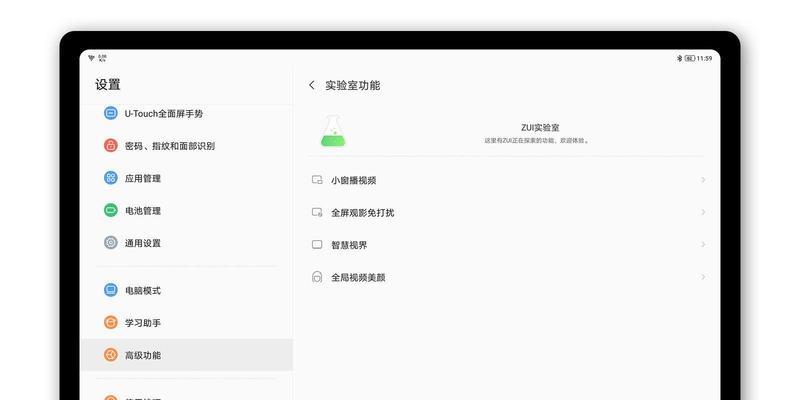Select 电池管理 in the sidebar
The height and width of the screenshot is (400, 800).
click(187, 210)
